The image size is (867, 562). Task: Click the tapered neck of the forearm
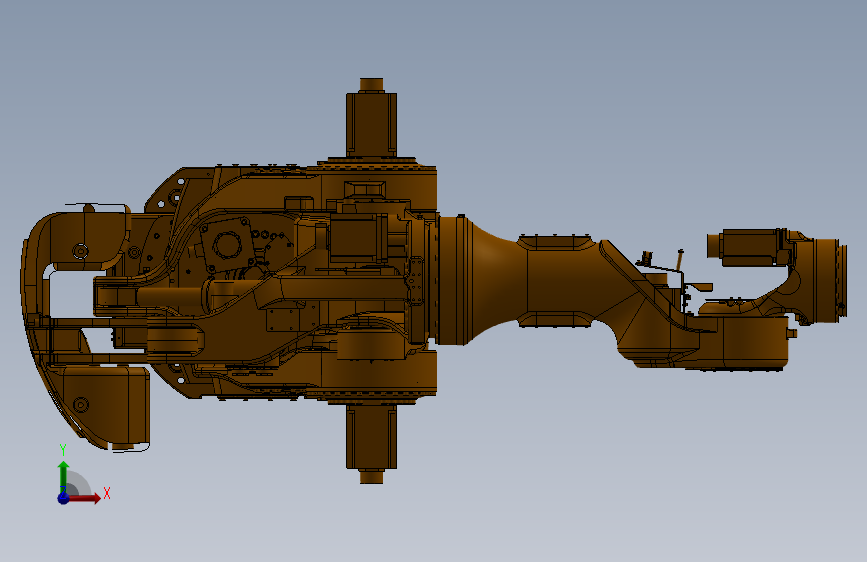[494, 279]
